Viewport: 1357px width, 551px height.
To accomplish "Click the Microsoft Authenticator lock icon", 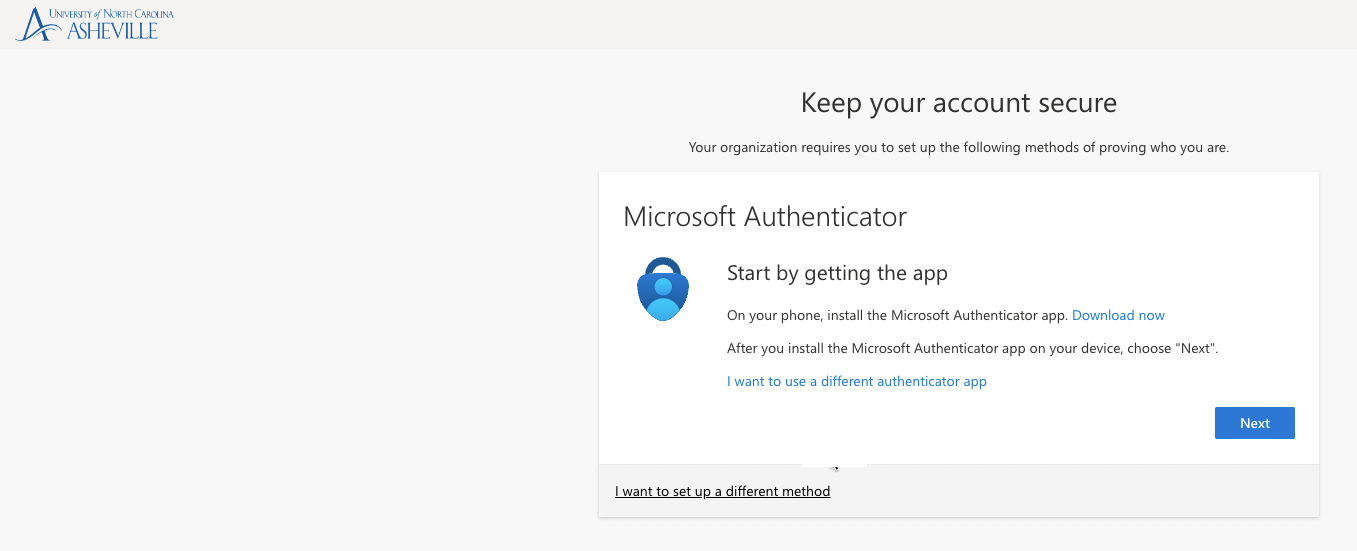I will coord(663,288).
